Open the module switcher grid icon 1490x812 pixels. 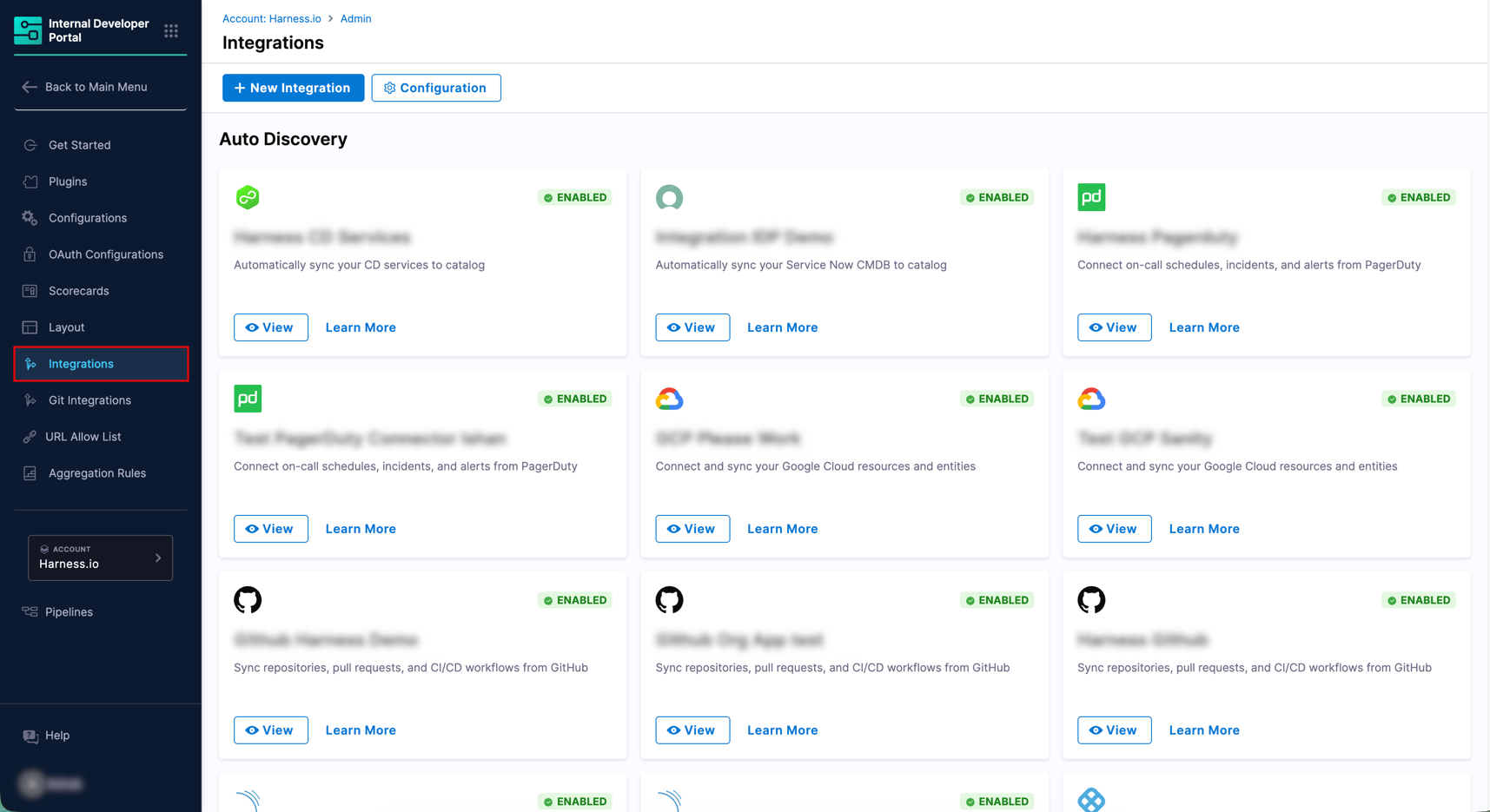171,31
